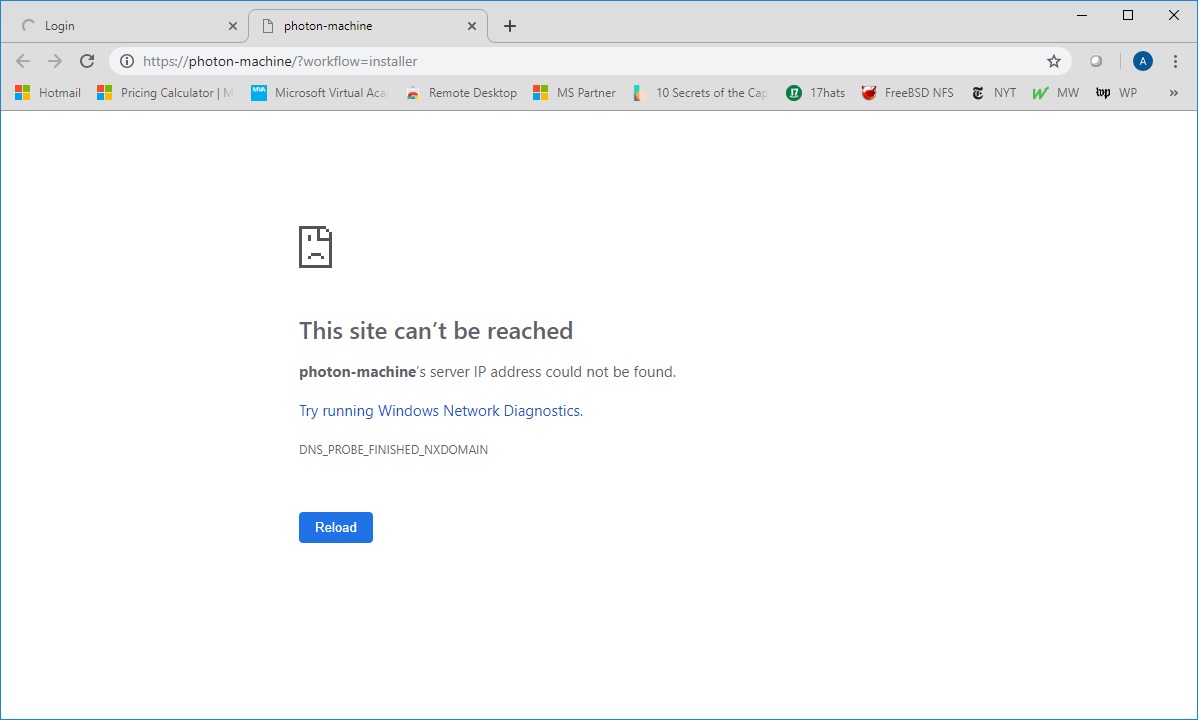Click the address bar URL field

(588, 61)
